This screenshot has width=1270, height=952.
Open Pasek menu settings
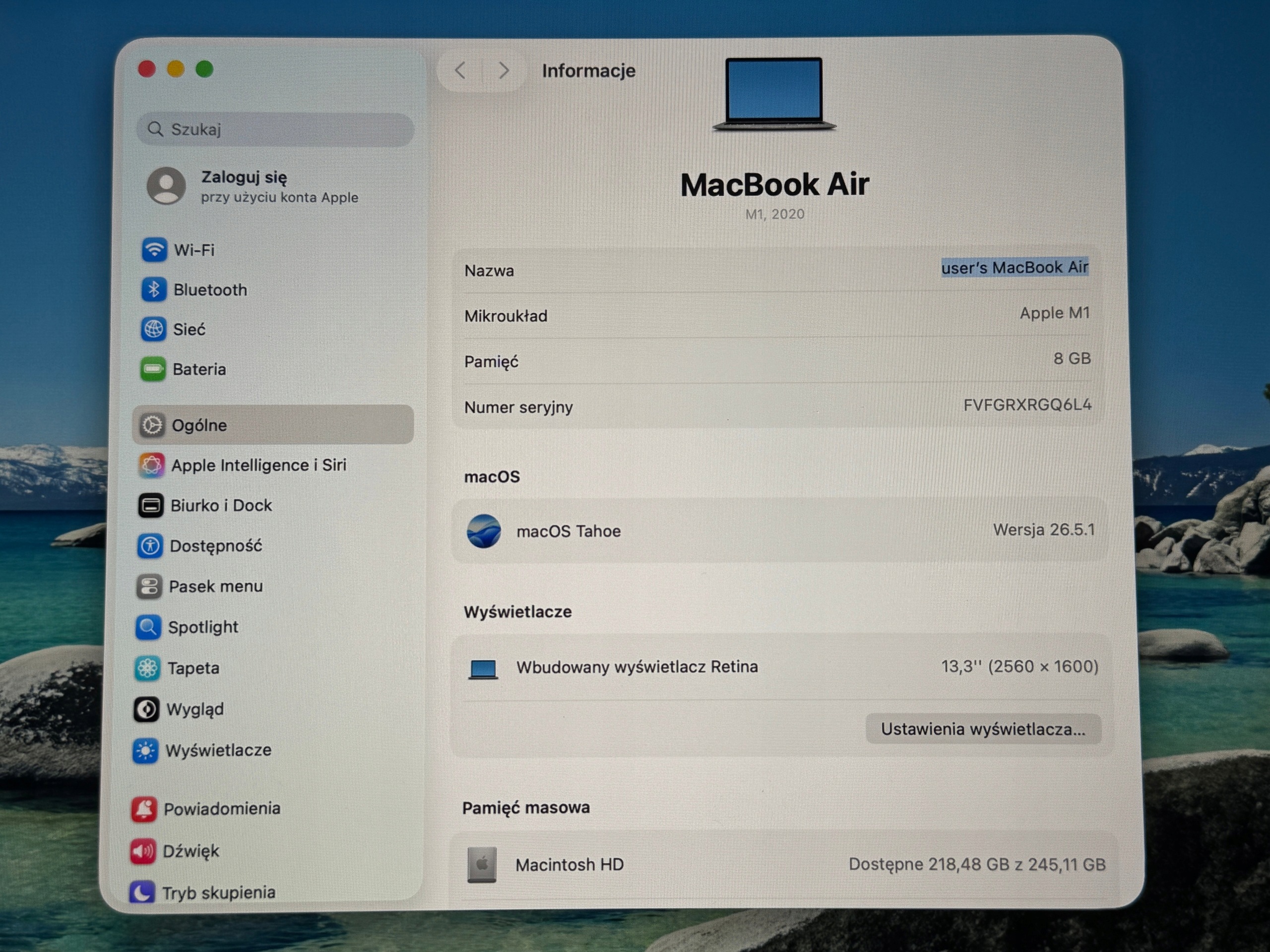click(x=200, y=587)
